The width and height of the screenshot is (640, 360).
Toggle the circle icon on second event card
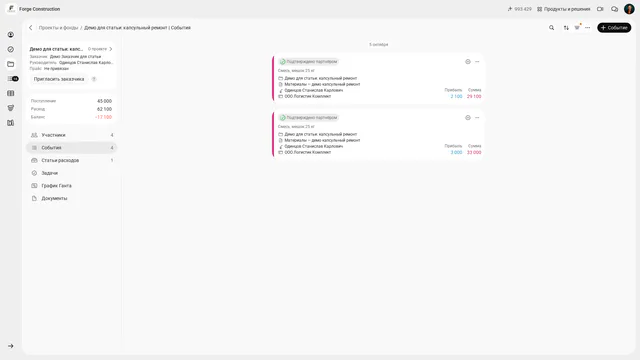(x=468, y=118)
